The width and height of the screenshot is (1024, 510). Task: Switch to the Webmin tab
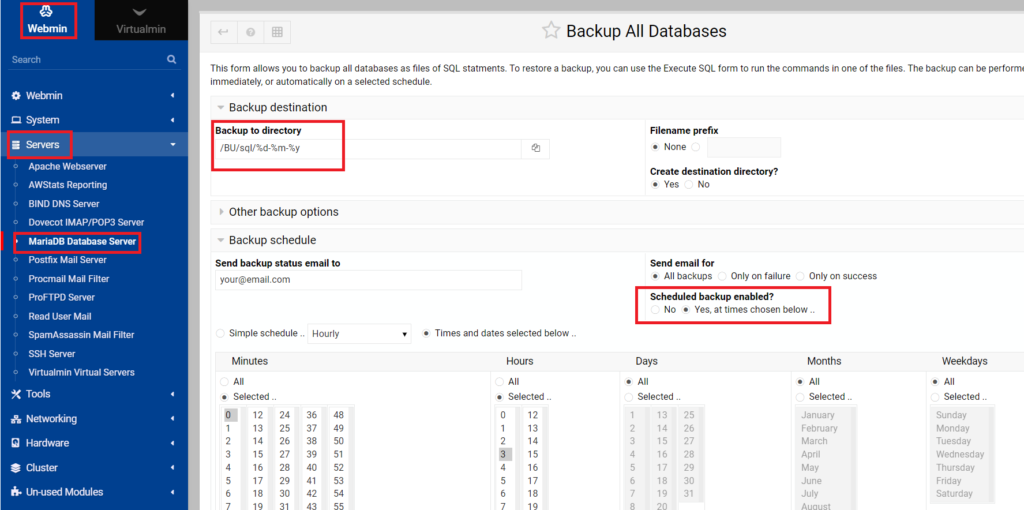pyautogui.click(x=47, y=20)
